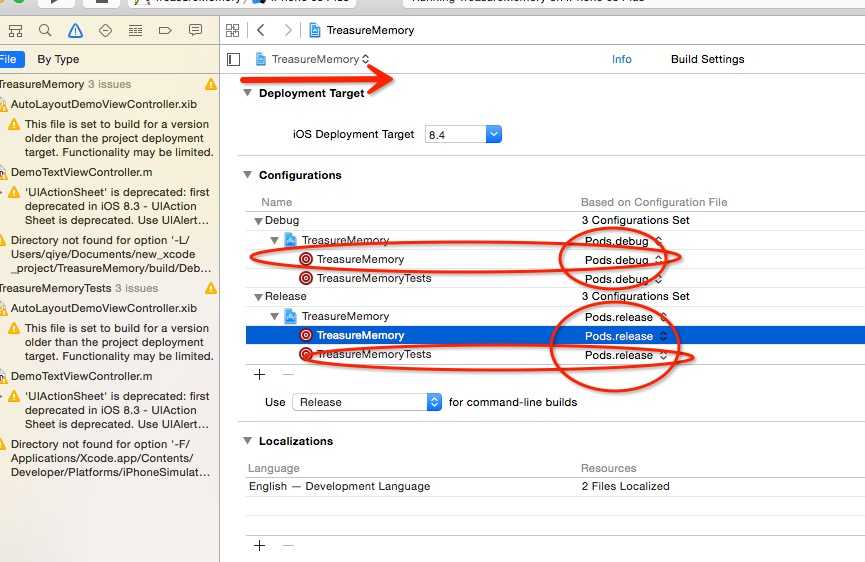Click TreasureMemory title in the jump bar

pos(370,30)
